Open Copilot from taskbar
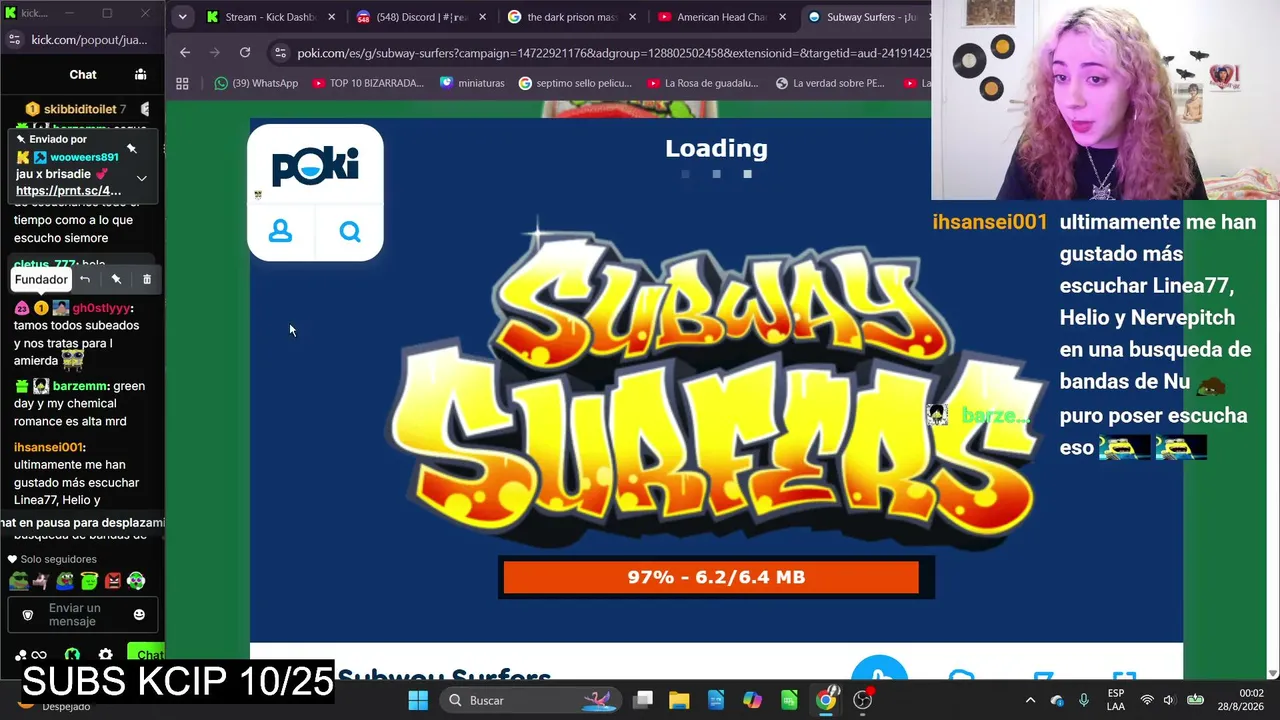 [752, 700]
